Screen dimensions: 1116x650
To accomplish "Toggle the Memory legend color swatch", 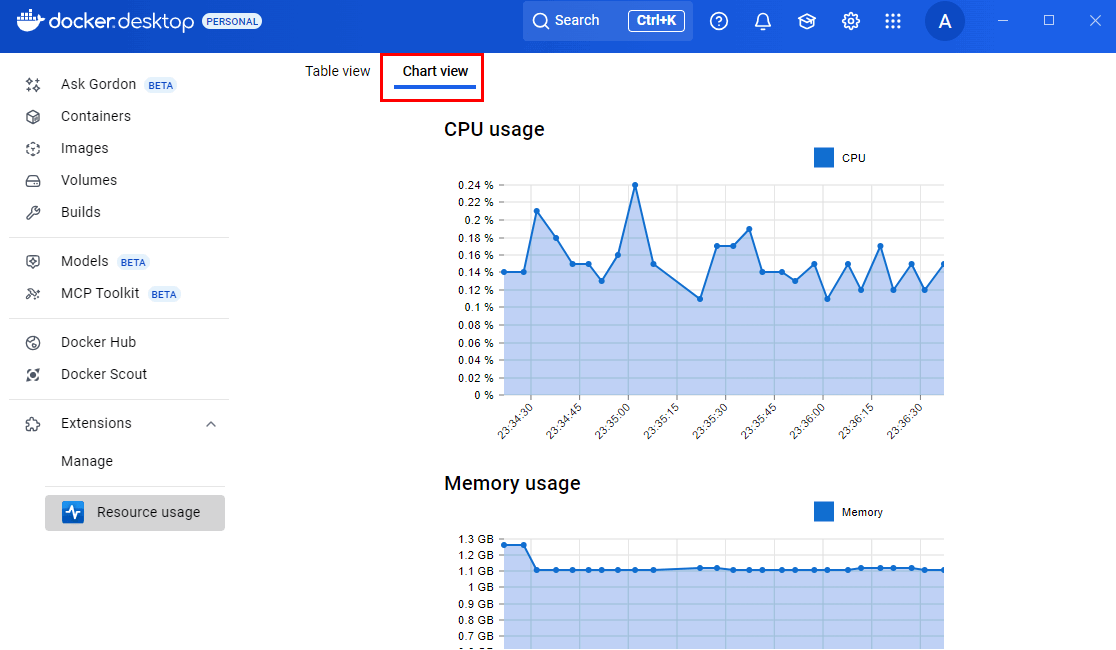I will coord(824,512).
